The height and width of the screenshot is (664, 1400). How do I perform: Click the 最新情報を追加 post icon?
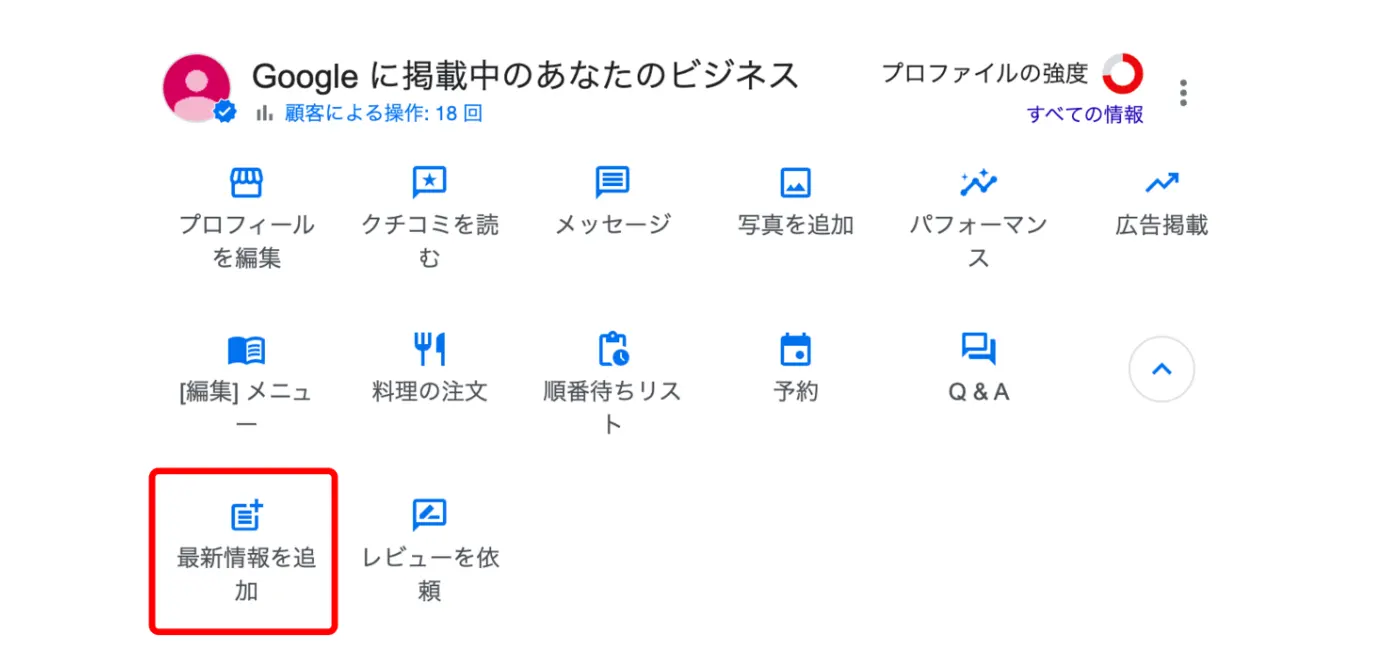(x=246, y=515)
